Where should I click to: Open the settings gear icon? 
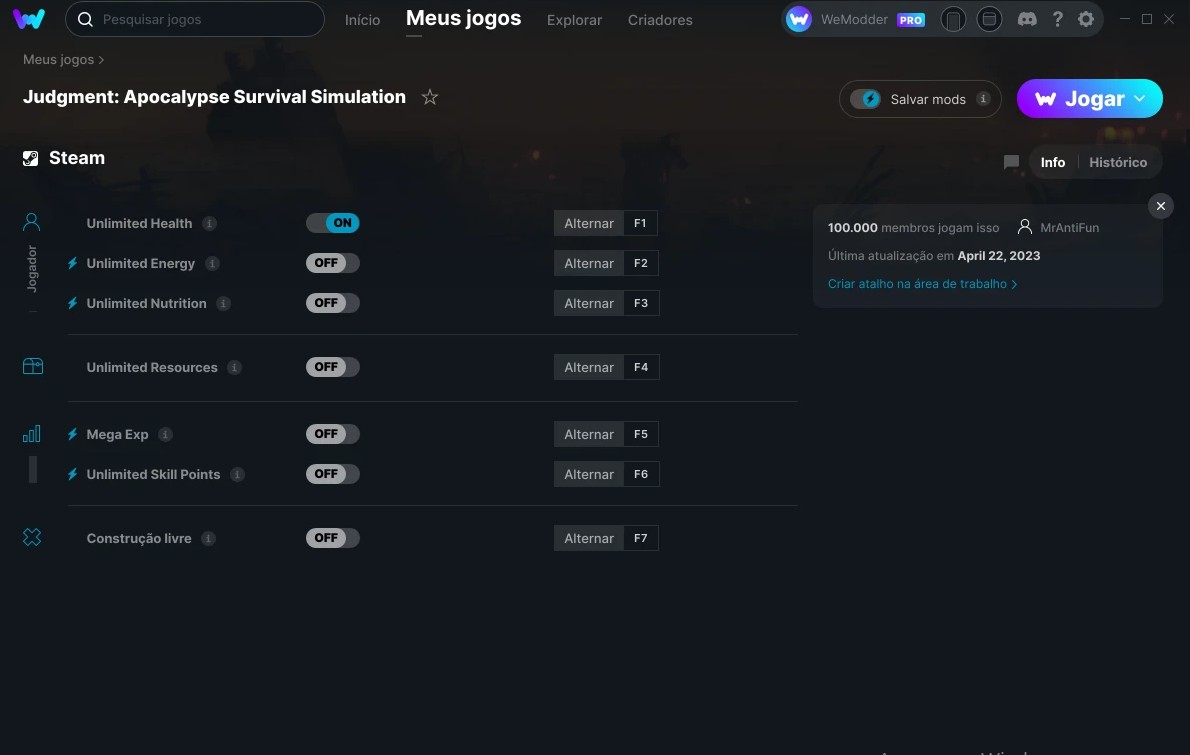point(1086,20)
